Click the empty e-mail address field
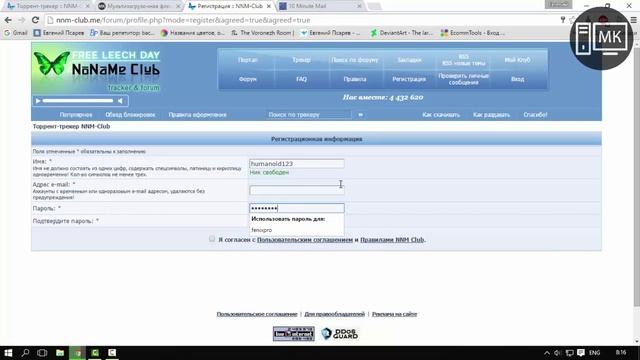Viewport: 640px width, 360px height. 297,190
